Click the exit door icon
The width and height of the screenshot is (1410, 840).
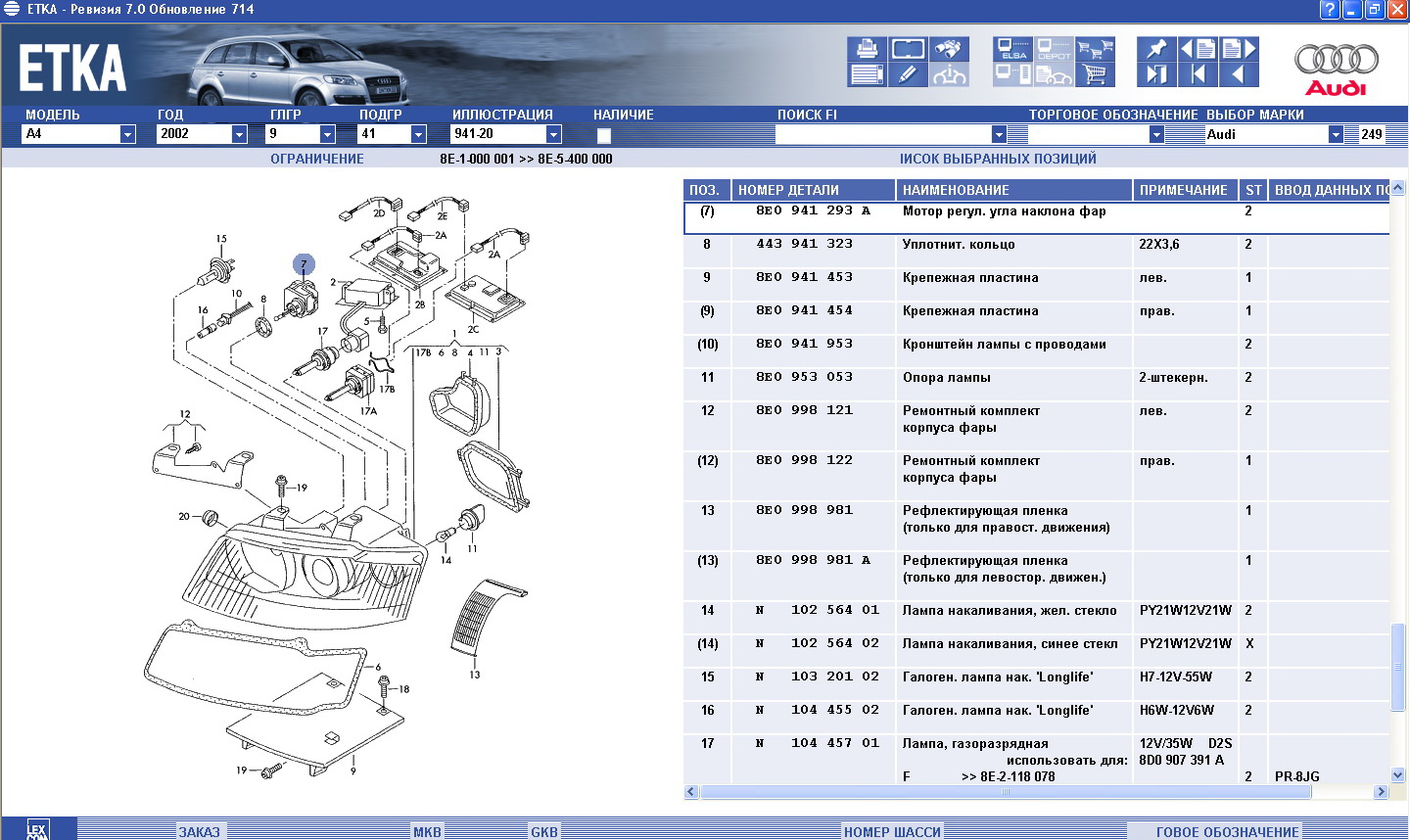pyautogui.click(x=1156, y=74)
